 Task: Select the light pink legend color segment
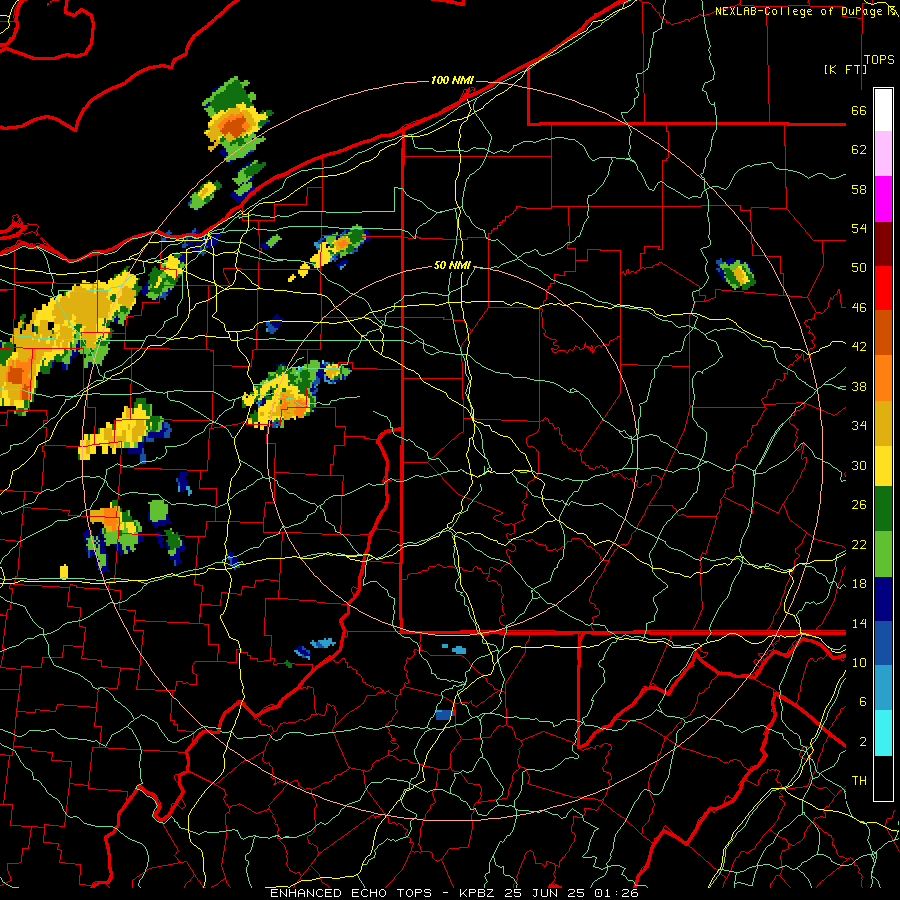(x=883, y=154)
